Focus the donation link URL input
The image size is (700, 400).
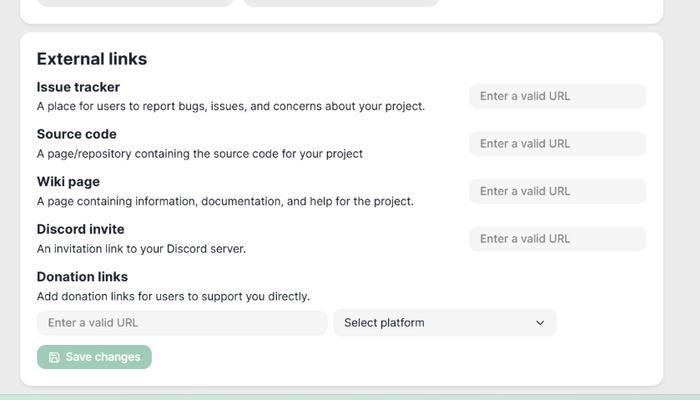(x=182, y=323)
